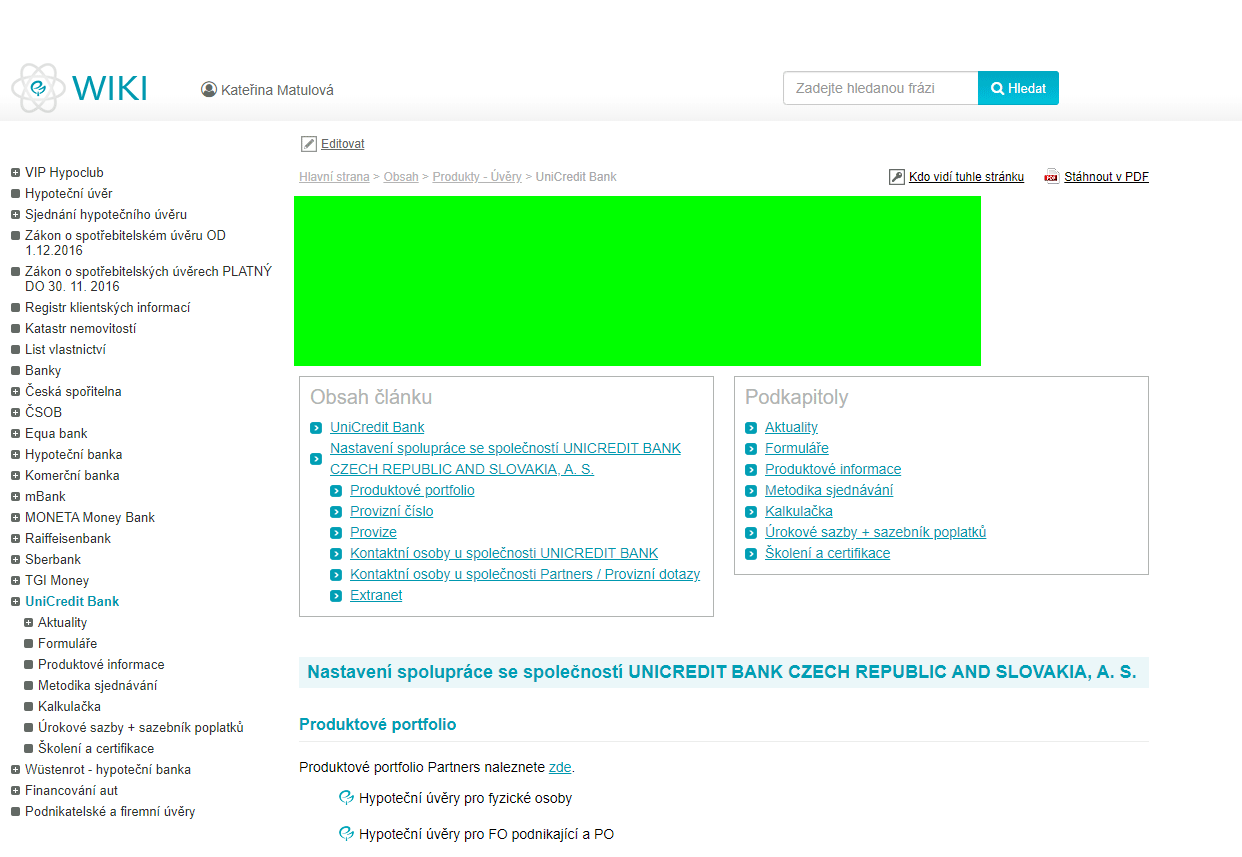Expand the Aktuality subnode under UniCredit Bank
This screenshot has height=857, width=1242.
[x=28, y=623]
